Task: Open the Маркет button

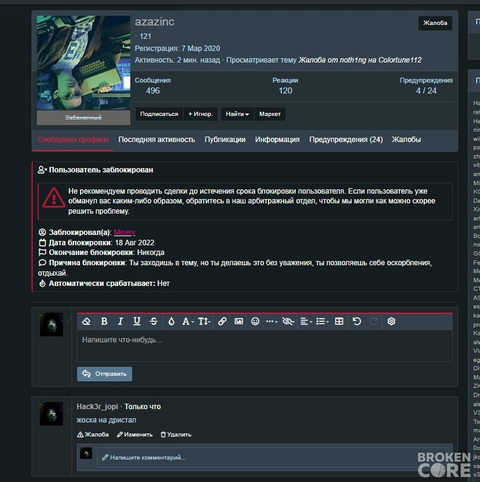Action: point(270,114)
